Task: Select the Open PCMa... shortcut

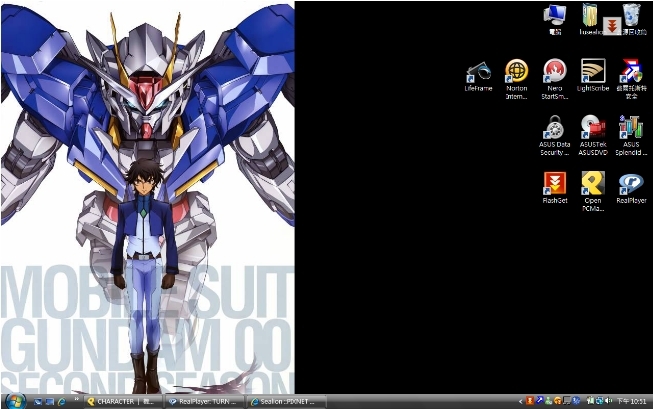Action: [593, 191]
